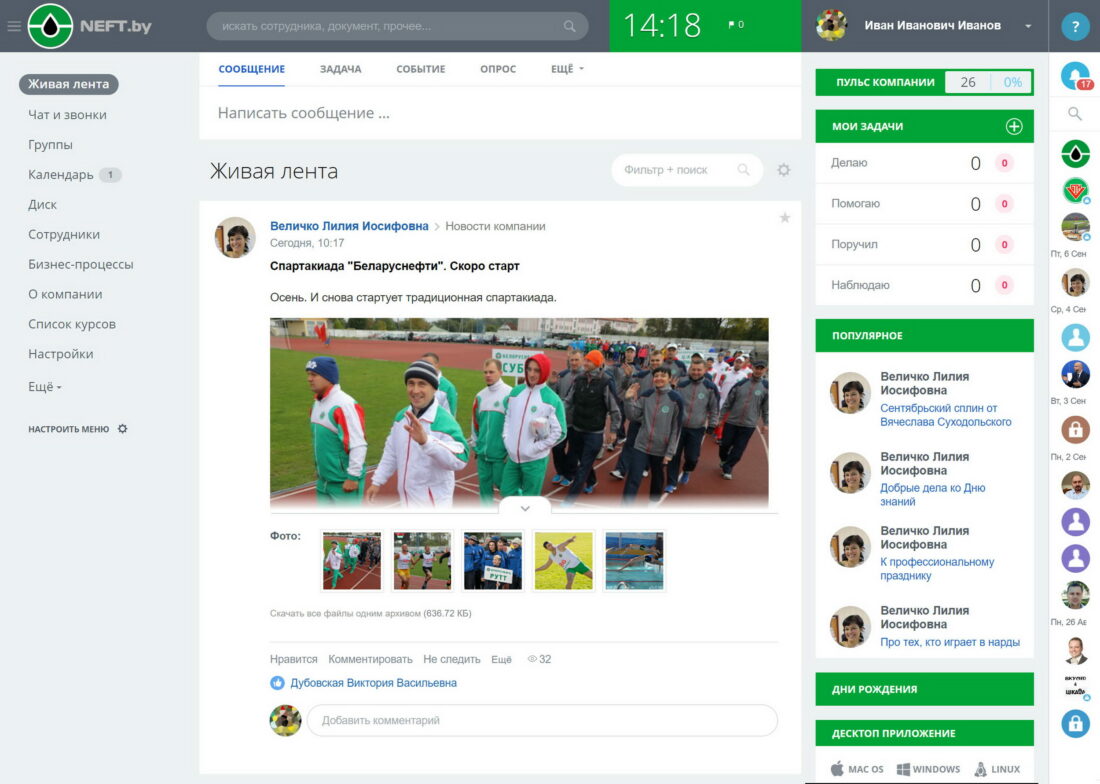Like the post via 'Нравится'
The image size is (1100, 784).
tap(293, 659)
